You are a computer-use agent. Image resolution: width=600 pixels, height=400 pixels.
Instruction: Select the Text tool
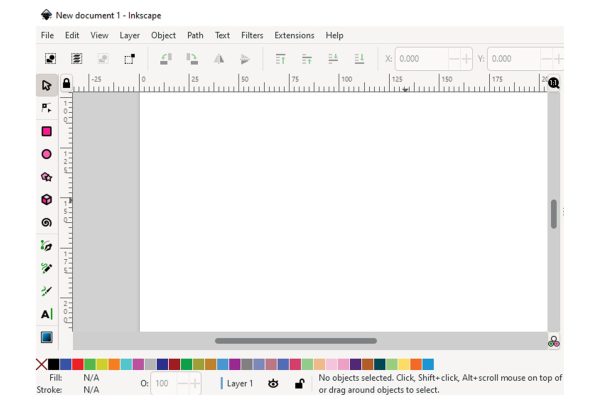pyautogui.click(x=46, y=314)
